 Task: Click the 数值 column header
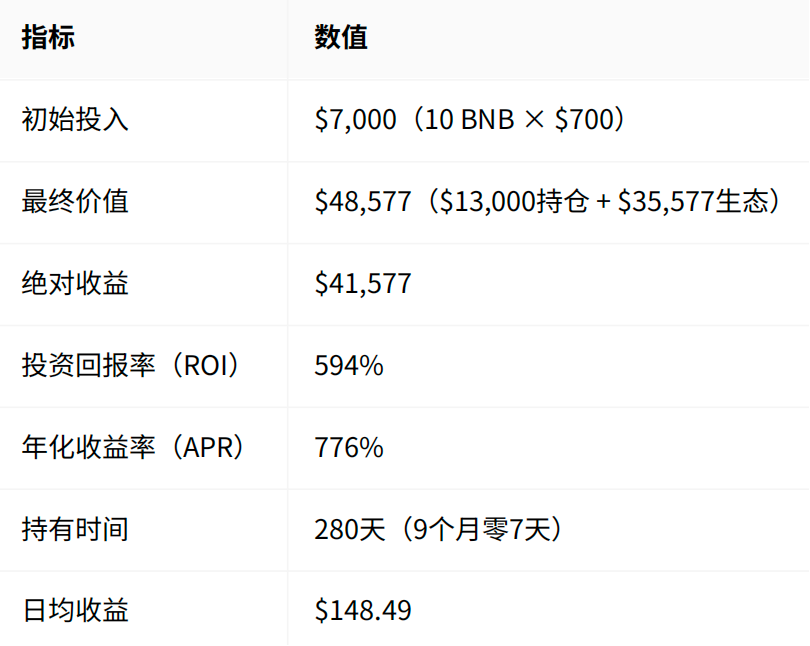point(341,38)
